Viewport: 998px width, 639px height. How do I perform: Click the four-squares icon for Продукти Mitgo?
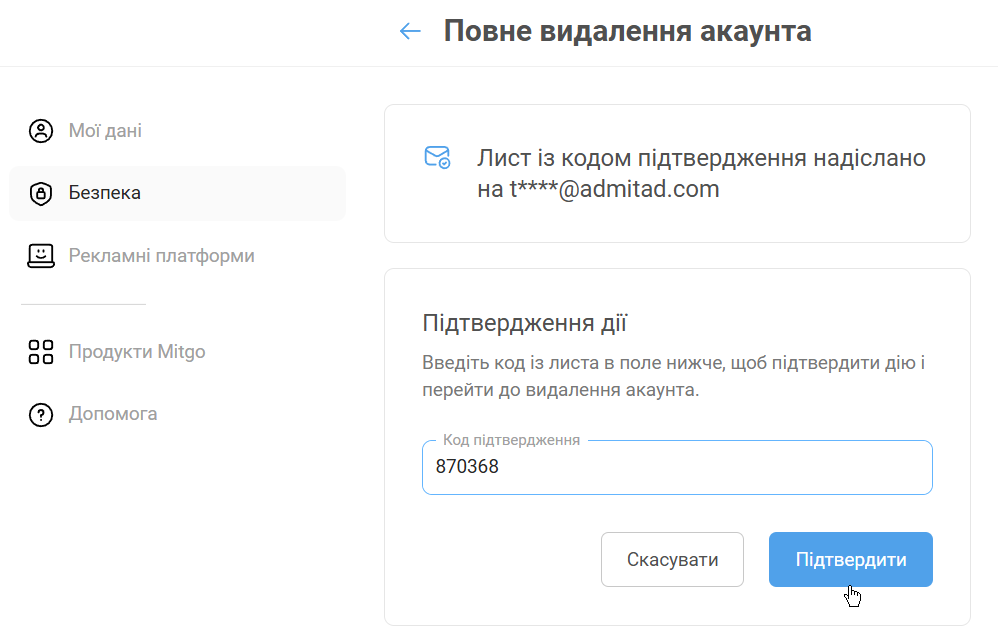40,352
